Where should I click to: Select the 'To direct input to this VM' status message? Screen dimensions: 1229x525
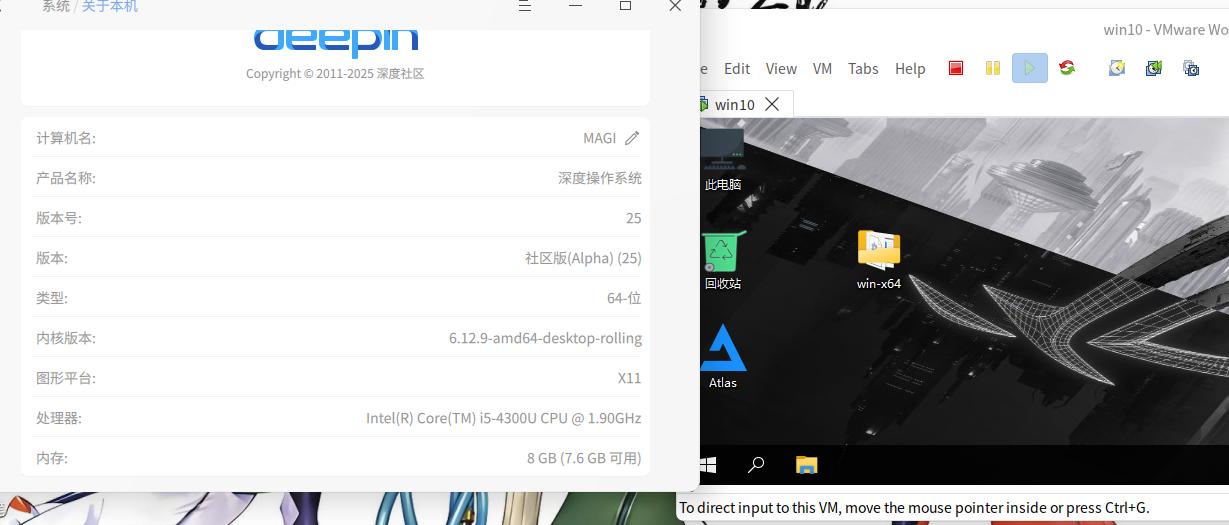pyautogui.click(x=914, y=508)
